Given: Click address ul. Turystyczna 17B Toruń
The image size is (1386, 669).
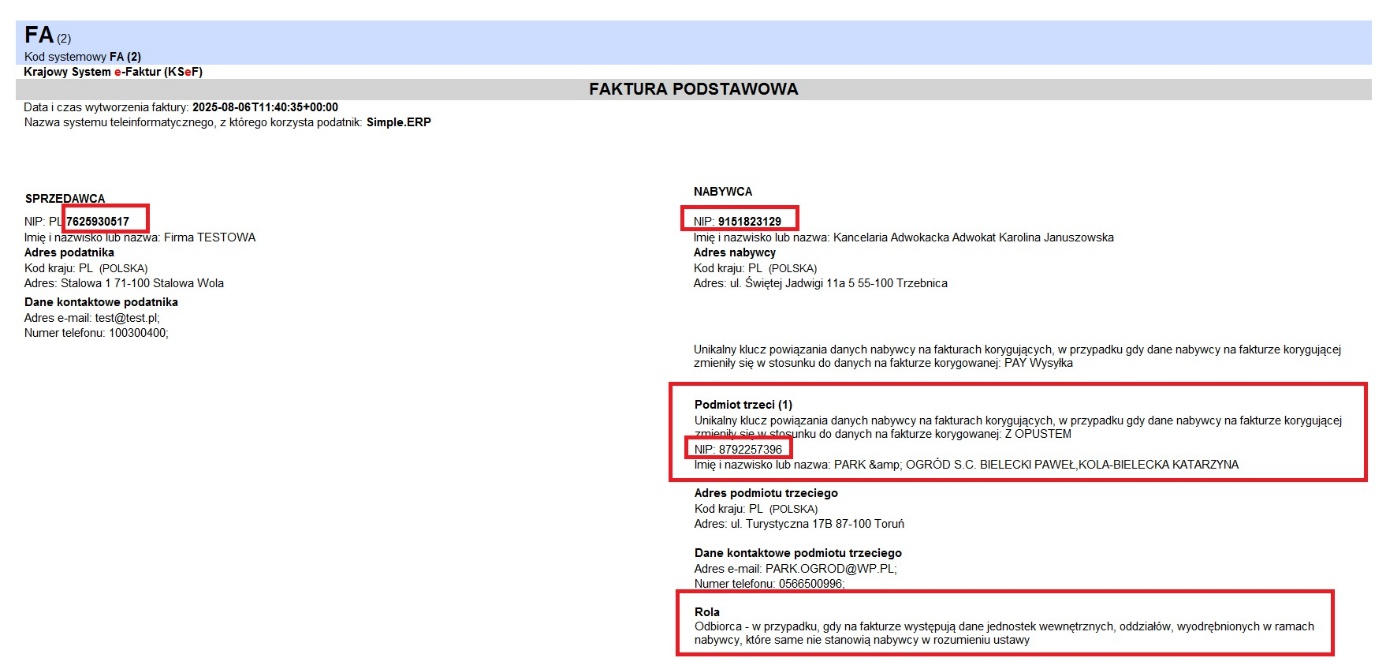Looking at the screenshot, I should point(821,523).
